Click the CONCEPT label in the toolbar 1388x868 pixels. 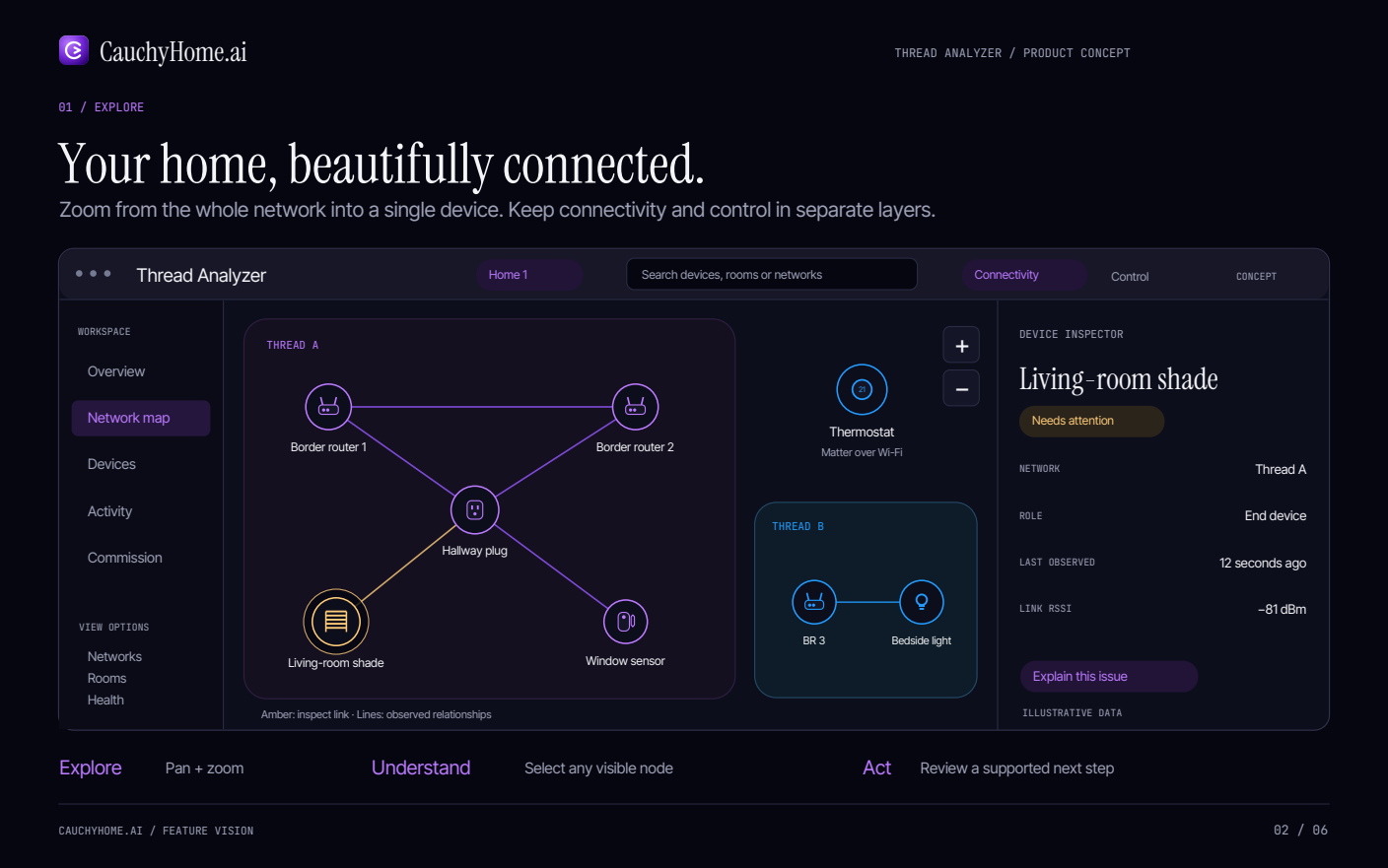(1256, 277)
